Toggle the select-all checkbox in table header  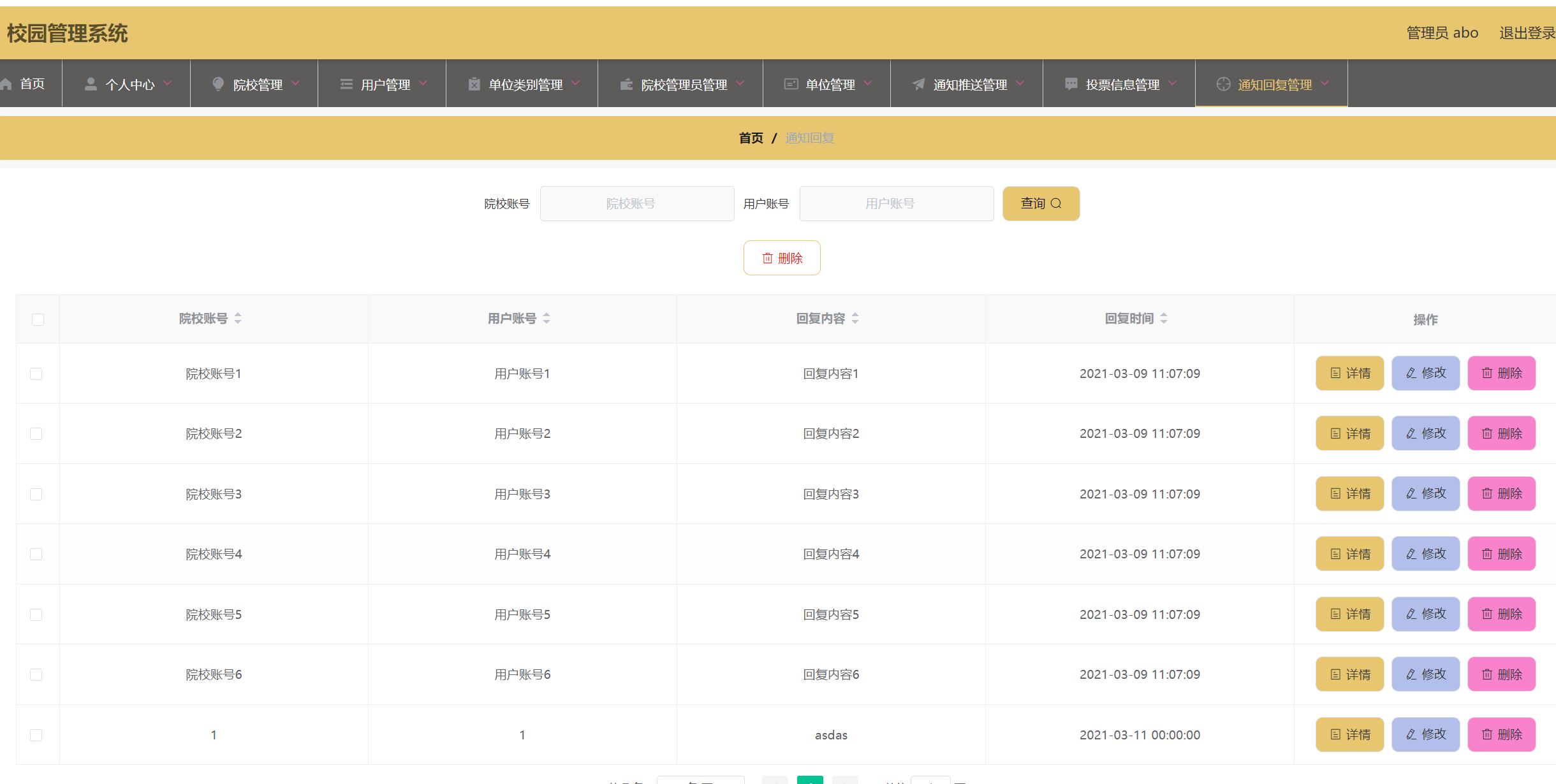38,319
